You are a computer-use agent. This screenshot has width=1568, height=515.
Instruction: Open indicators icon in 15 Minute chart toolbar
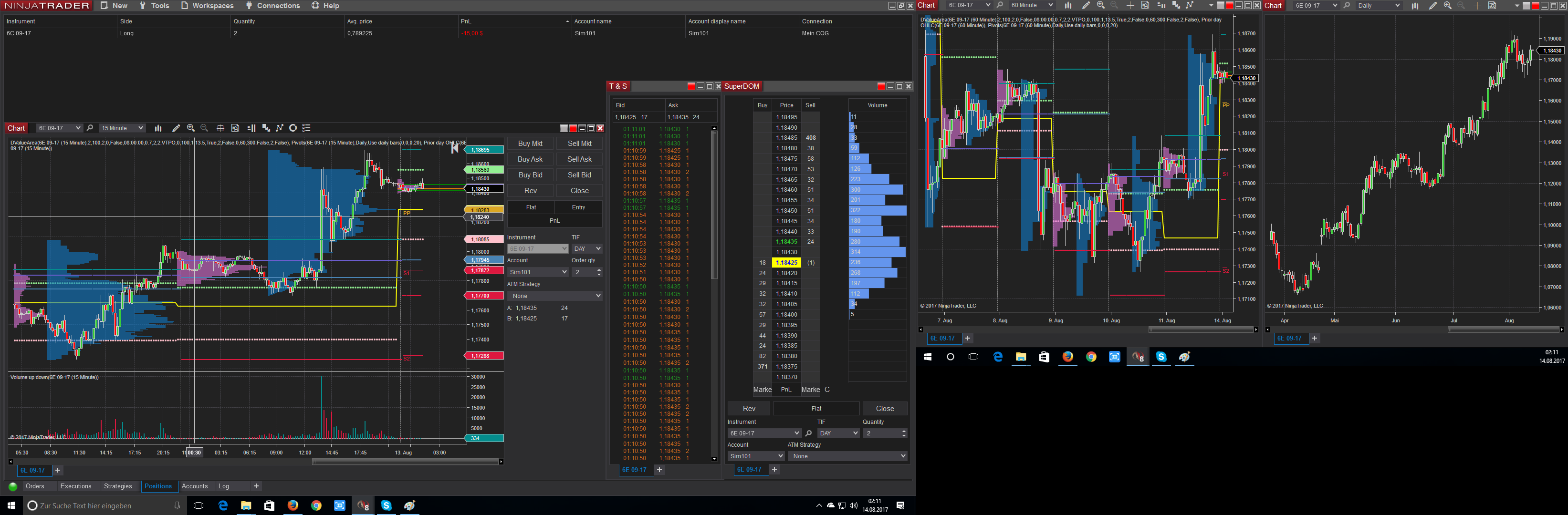pos(266,128)
